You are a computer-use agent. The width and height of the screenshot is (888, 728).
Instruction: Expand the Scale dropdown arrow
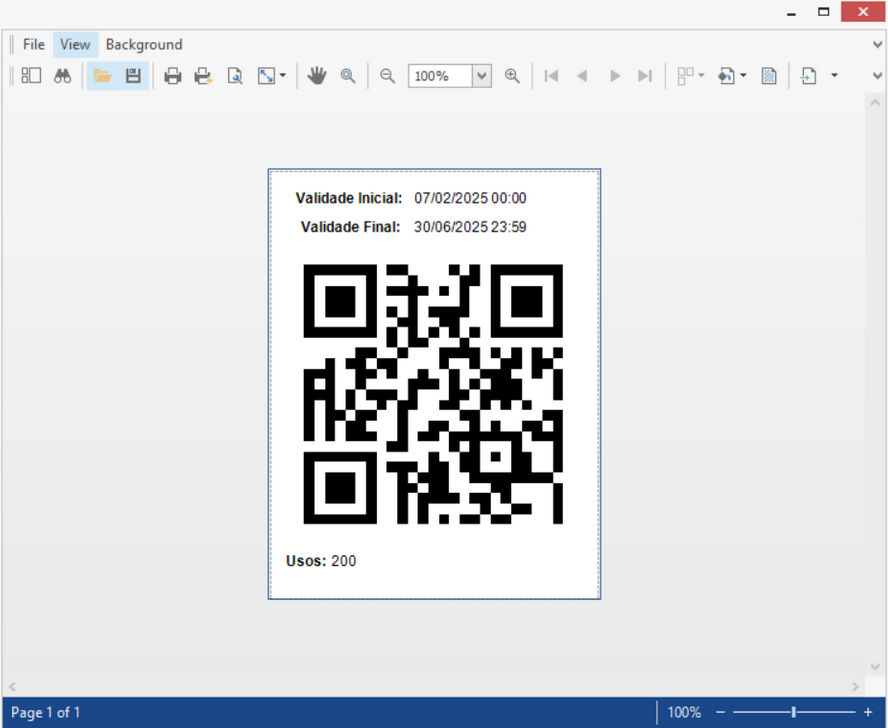pyautogui.click(x=283, y=75)
